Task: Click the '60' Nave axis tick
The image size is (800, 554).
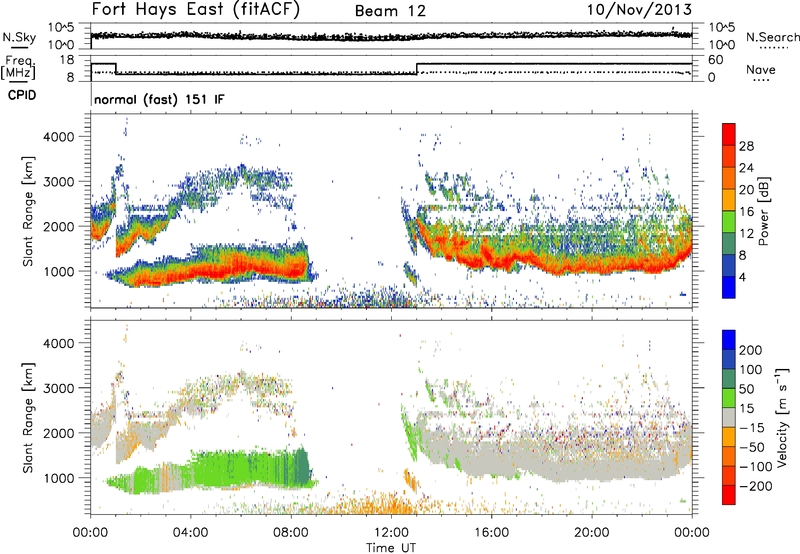Action: click(715, 60)
